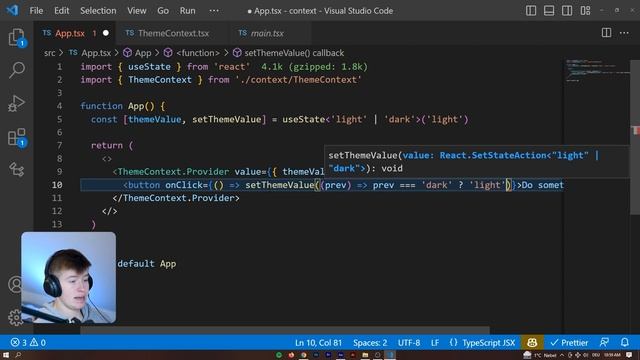Screen dimensions: 640x360
Task: Open the feedback icon in status bar
Action: pos(604,342)
